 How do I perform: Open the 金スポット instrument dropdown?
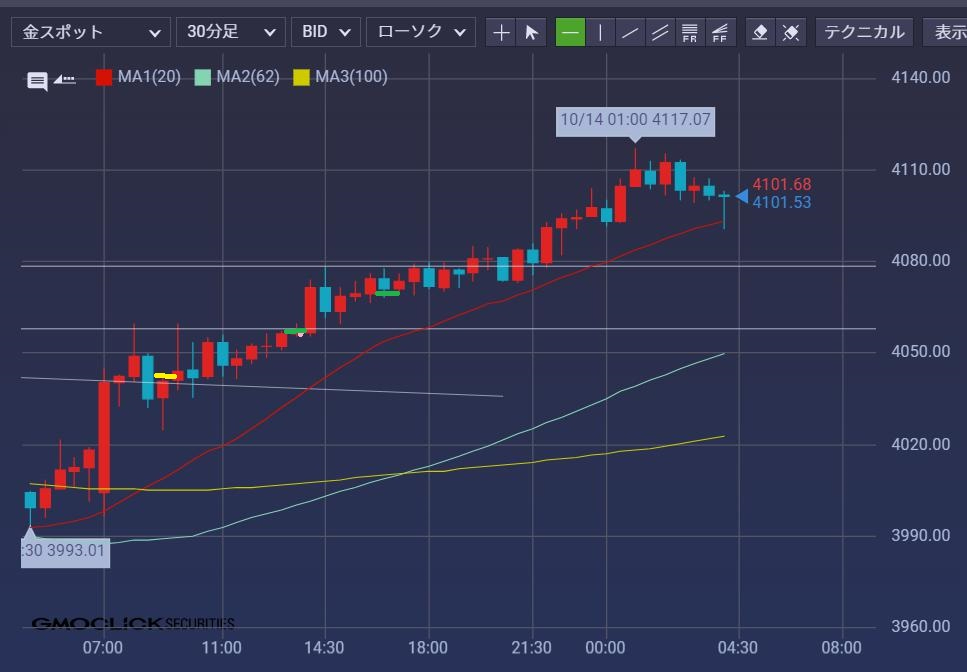tap(90, 32)
